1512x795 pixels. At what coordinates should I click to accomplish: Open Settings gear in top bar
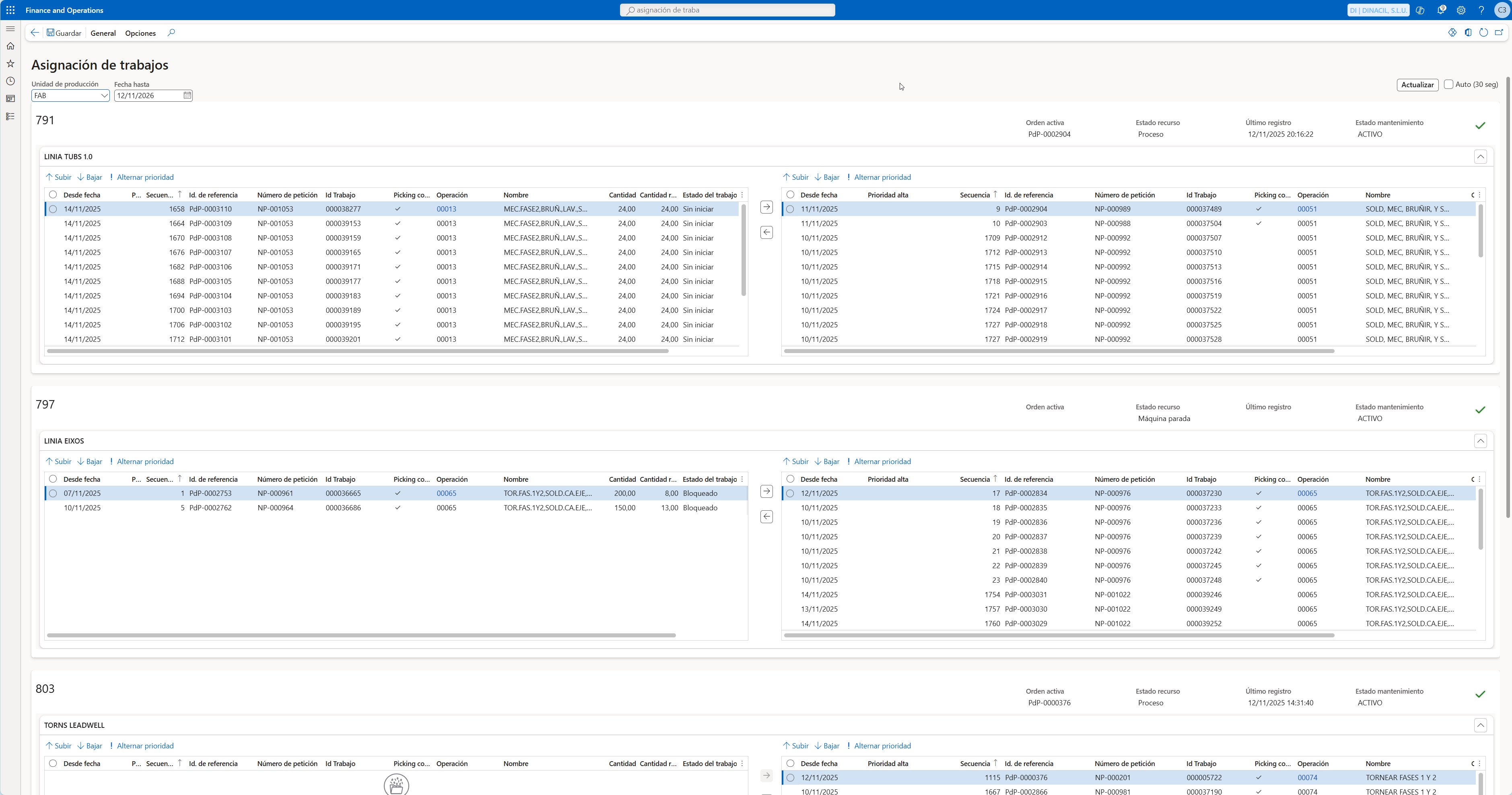pyautogui.click(x=1461, y=10)
